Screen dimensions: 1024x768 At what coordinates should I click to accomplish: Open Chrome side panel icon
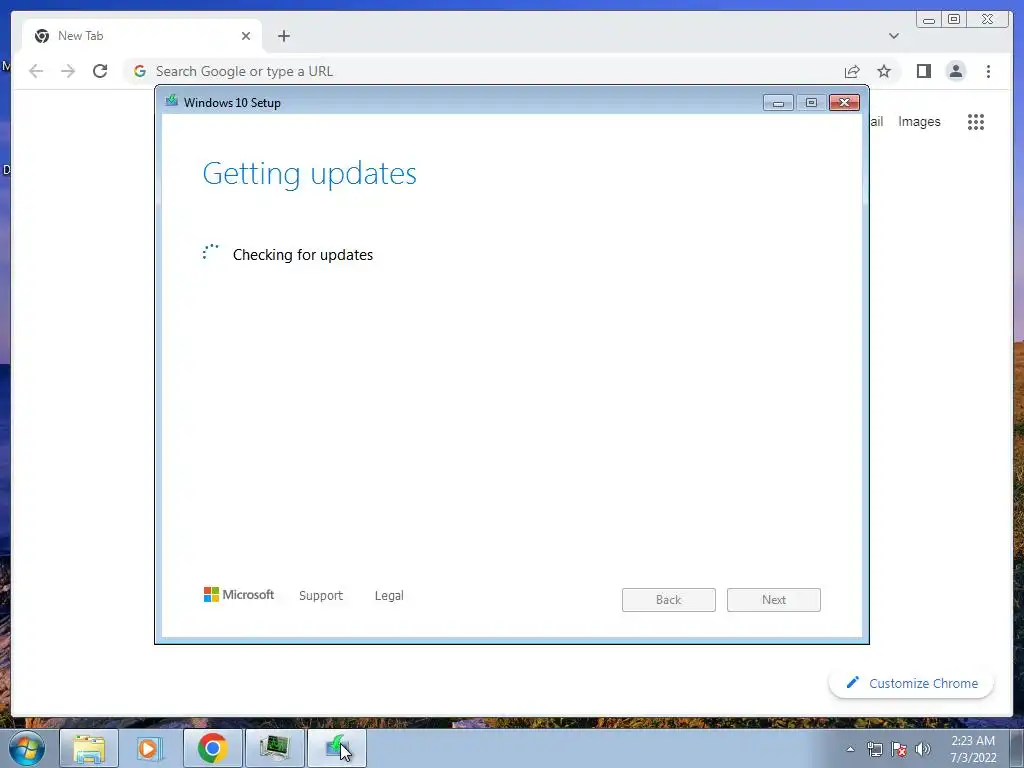tap(923, 71)
